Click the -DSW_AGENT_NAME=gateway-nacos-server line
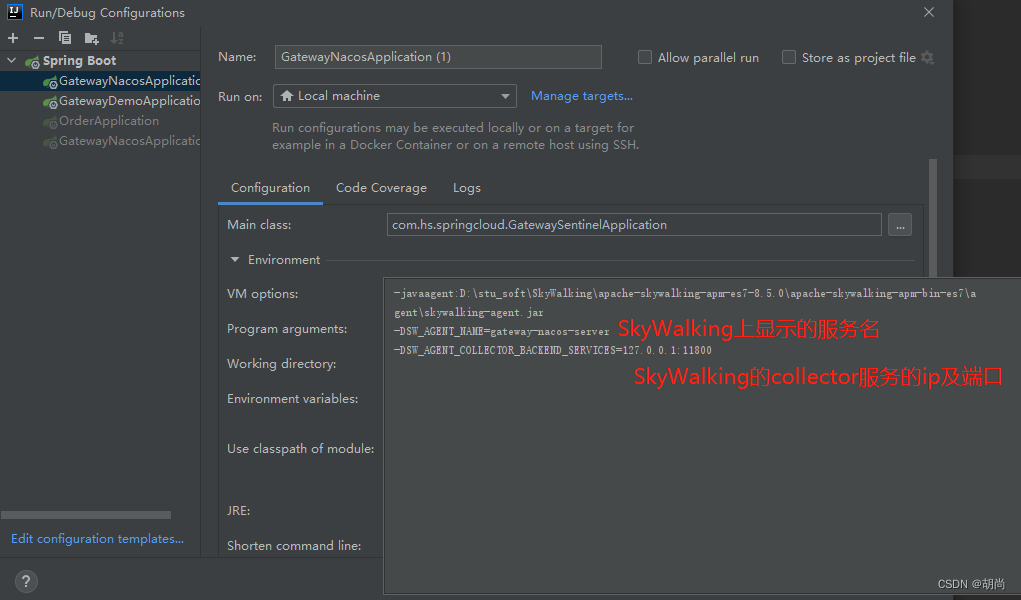Image resolution: width=1021 pixels, height=600 pixels. (x=501, y=331)
